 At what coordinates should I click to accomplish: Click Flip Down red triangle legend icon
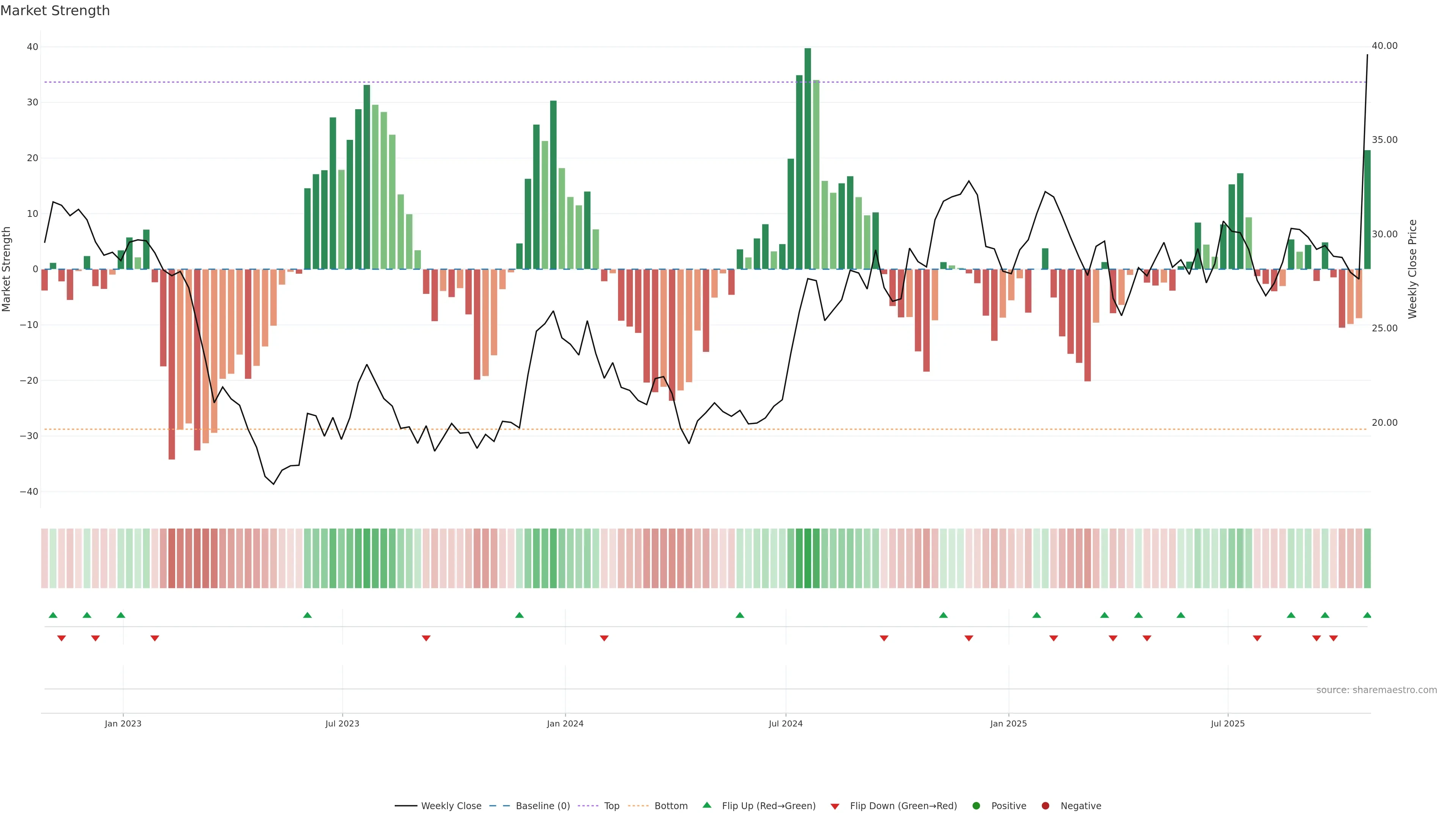[x=835, y=806]
